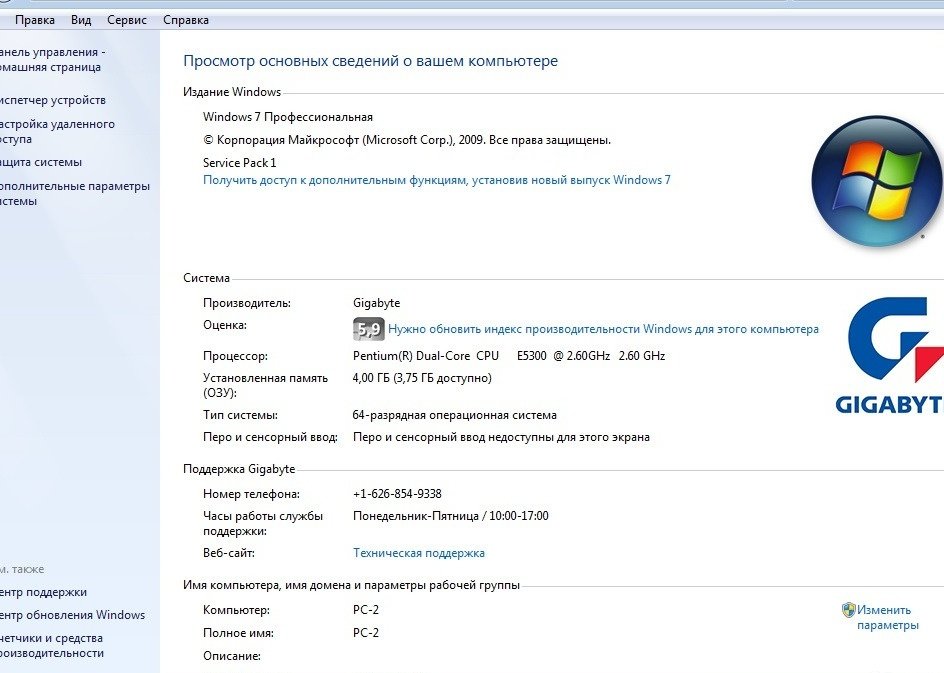Screen dimensions: 944x673
Task: Click the Полное имя label
Action: point(238,633)
